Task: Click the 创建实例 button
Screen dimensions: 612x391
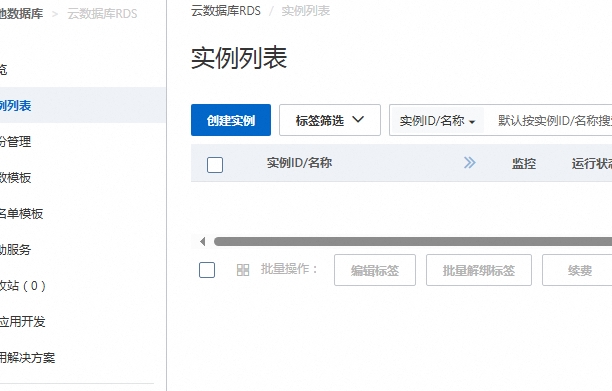Action: pos(231,120)
